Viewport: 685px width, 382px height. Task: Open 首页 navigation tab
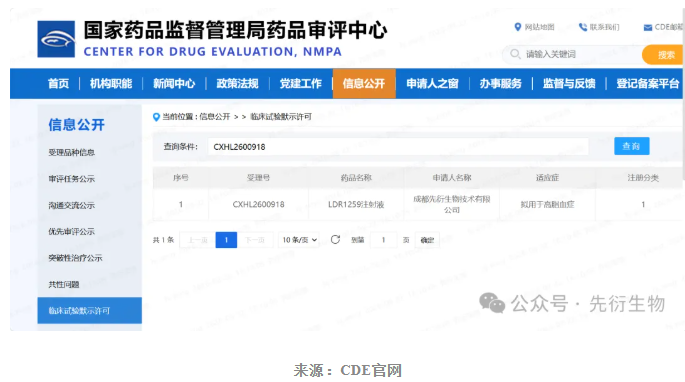click(x=58, y=83)
